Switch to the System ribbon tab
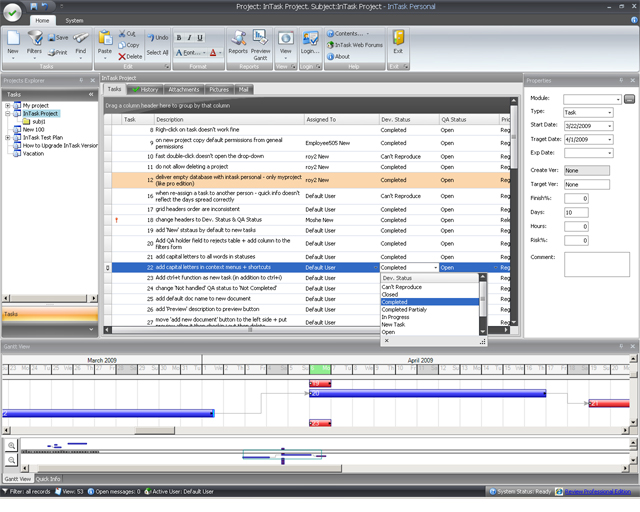Screen dimensions: 640x512 [x=74, y=20]
